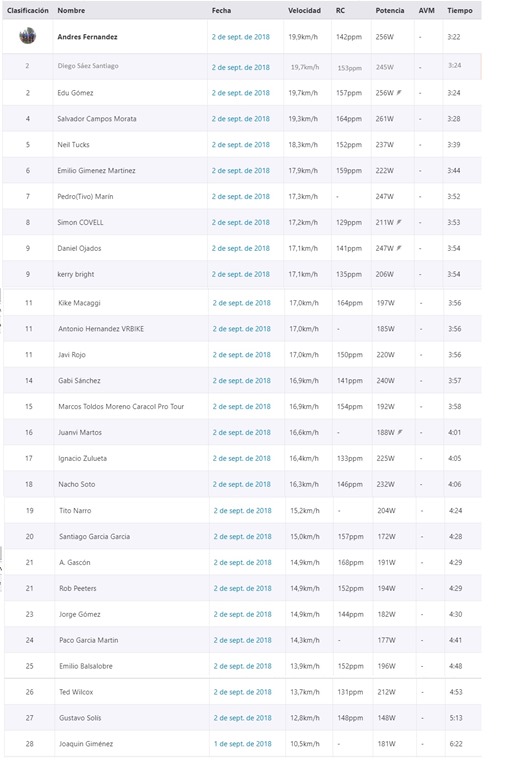Open Andres Fernandez's athlete name link
Image resolution: width=507 pixels, height=768 pixels.
(87, 37)
